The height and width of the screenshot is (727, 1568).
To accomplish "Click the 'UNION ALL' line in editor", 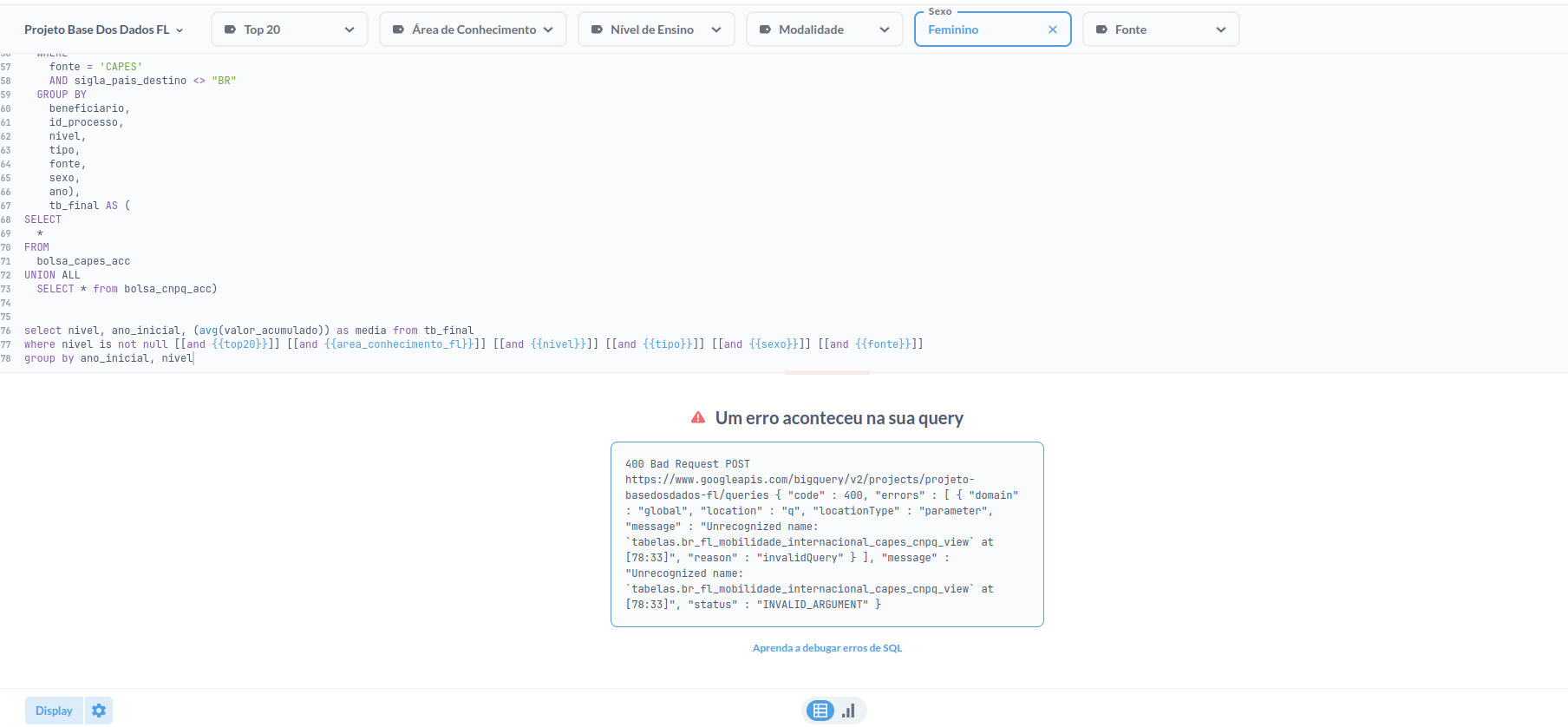I will (x=52, y=275).
